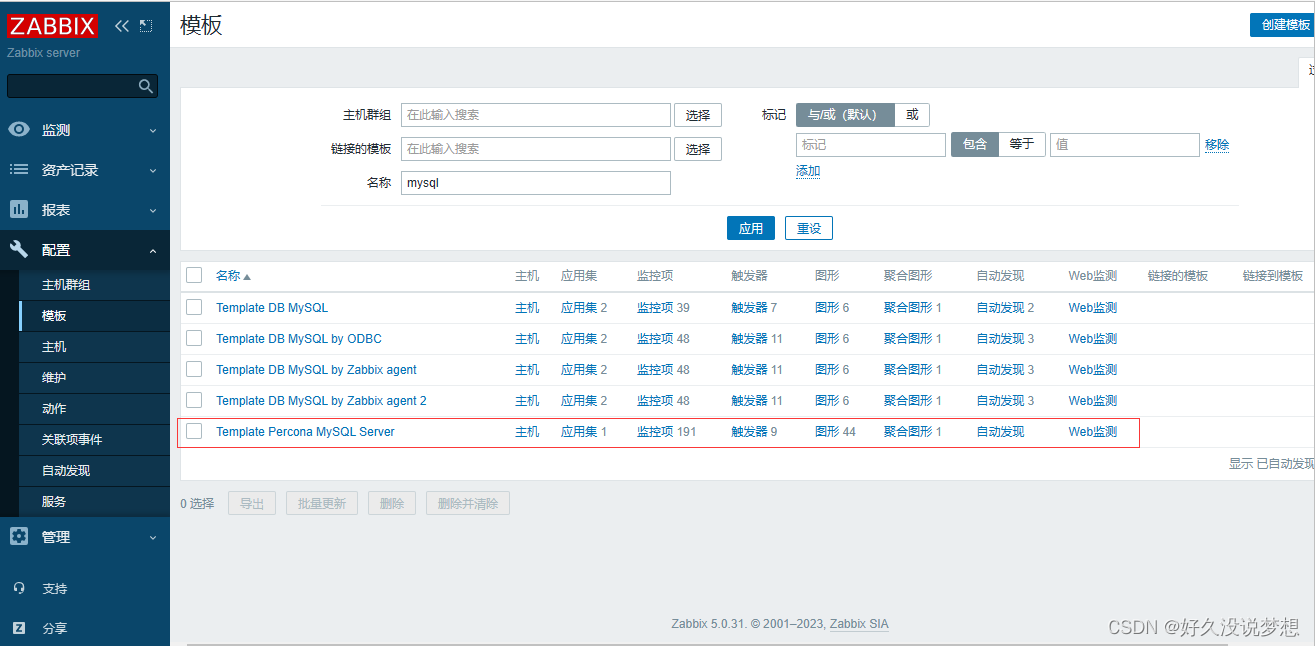The image size is (1315, 646).
Task: Click the tag 值 input field
Action: click(x=1125, y=145)
